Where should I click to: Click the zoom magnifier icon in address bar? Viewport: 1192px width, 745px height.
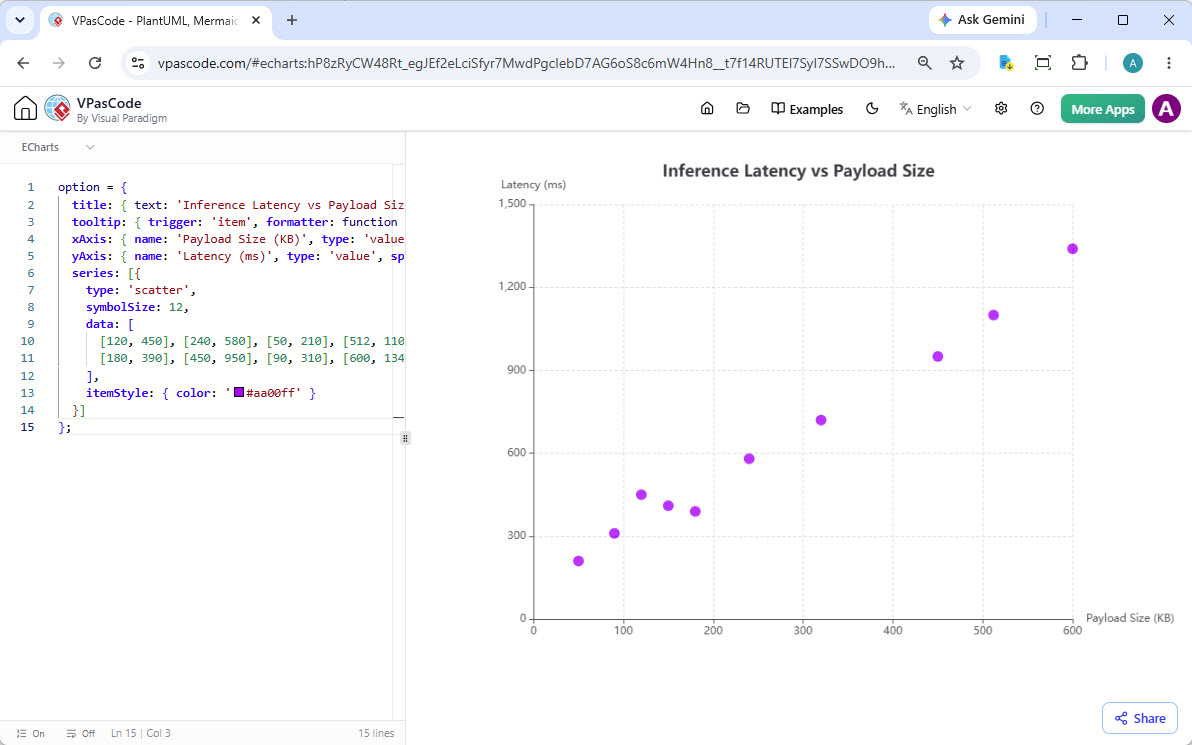[924, 63]
